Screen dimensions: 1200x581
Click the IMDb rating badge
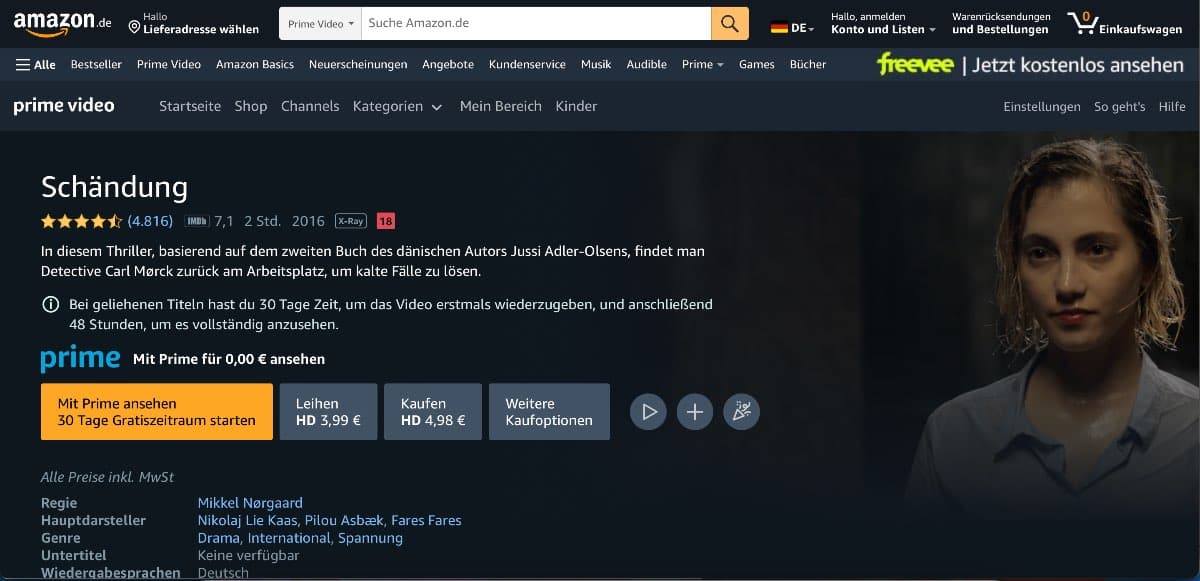coord(197,221)
